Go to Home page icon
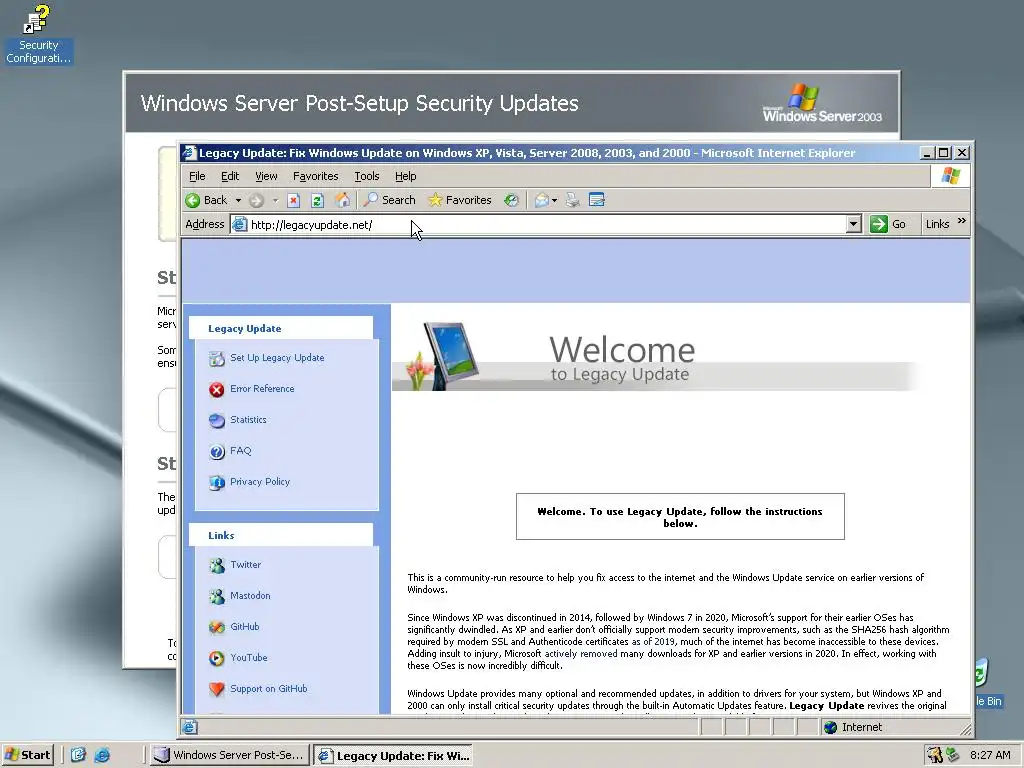 (x=342, y=200)
